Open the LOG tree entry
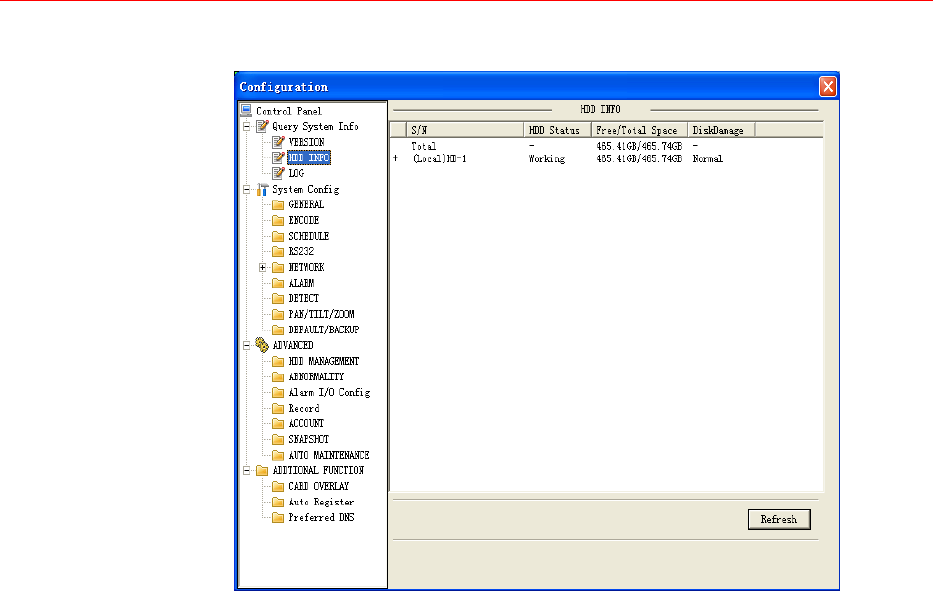 [296, 173]
